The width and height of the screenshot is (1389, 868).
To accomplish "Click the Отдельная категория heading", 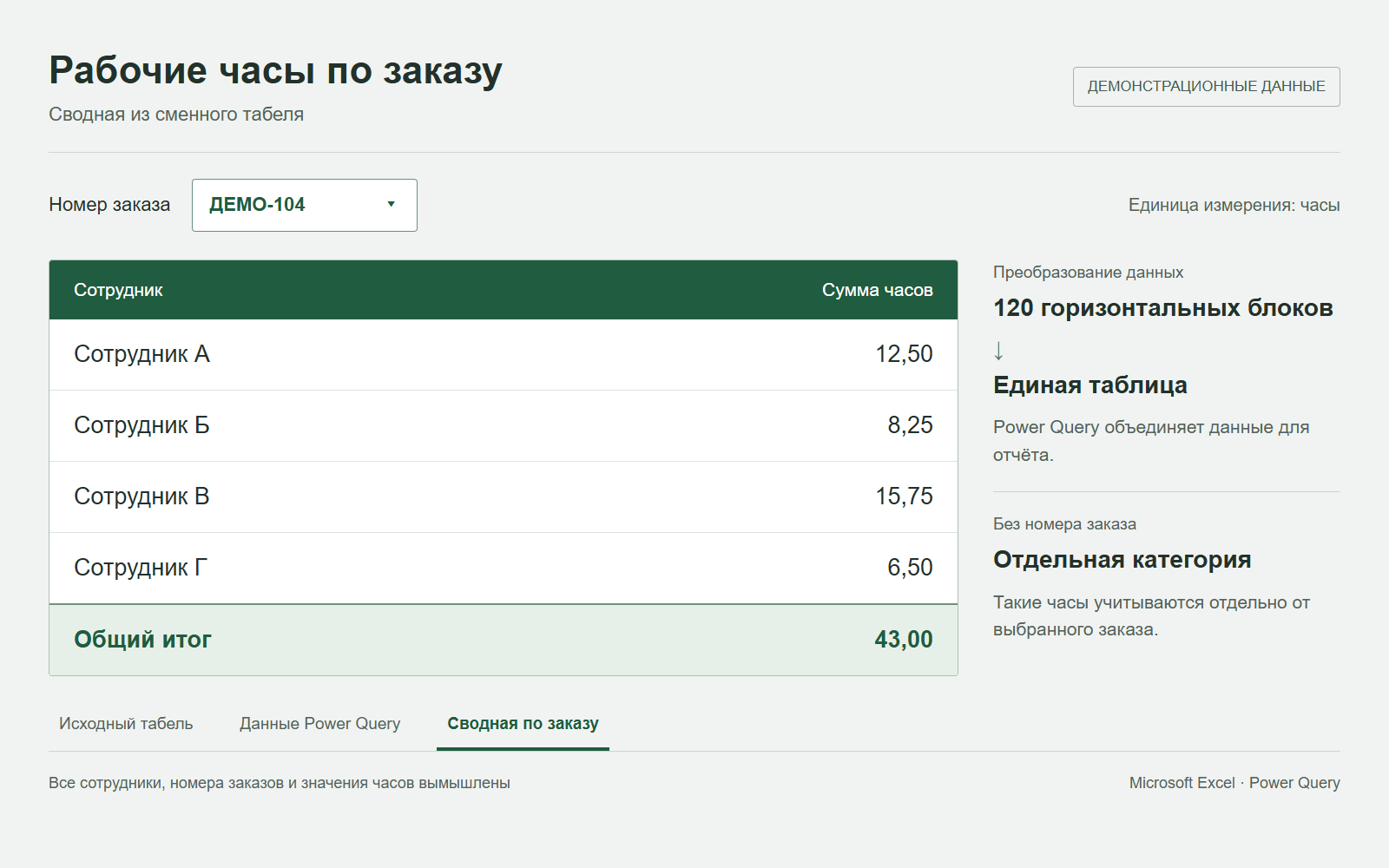I will (x=1122, y=560).
